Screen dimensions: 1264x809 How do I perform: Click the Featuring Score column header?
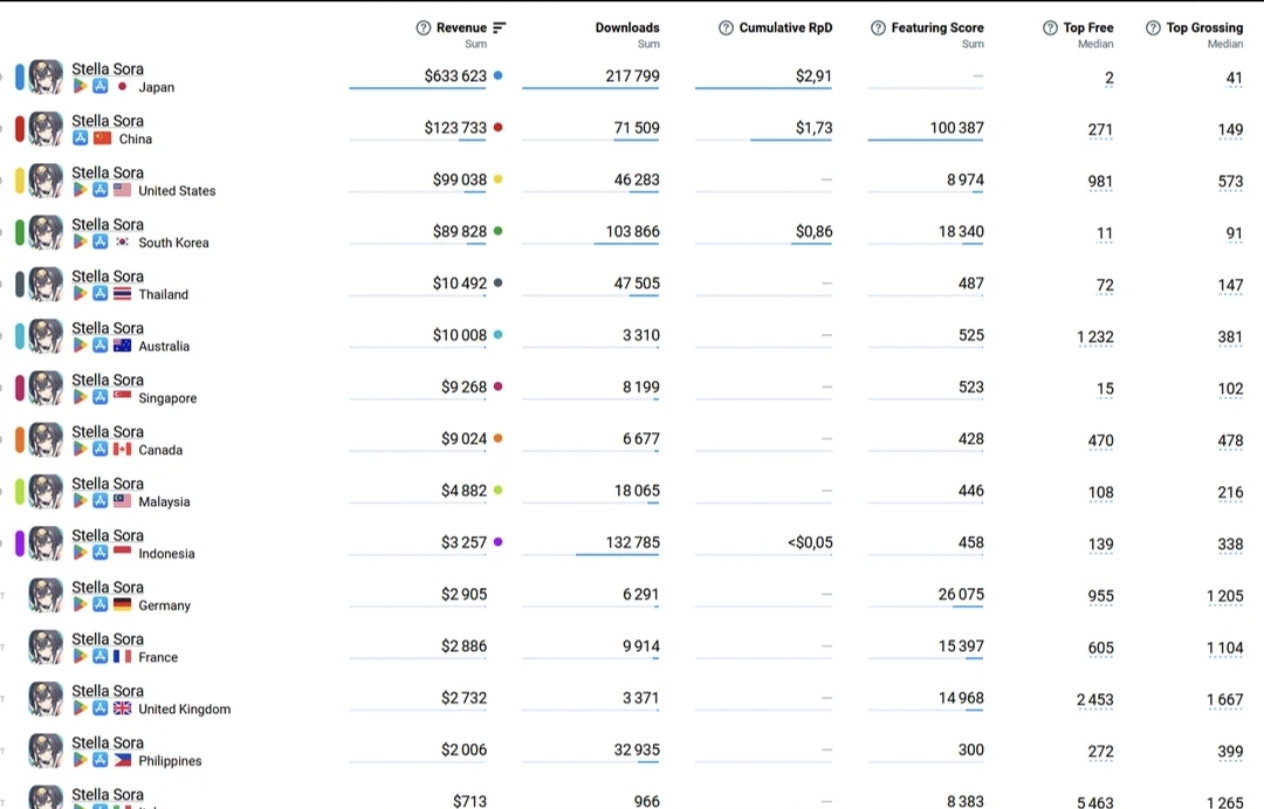point(937,28)
